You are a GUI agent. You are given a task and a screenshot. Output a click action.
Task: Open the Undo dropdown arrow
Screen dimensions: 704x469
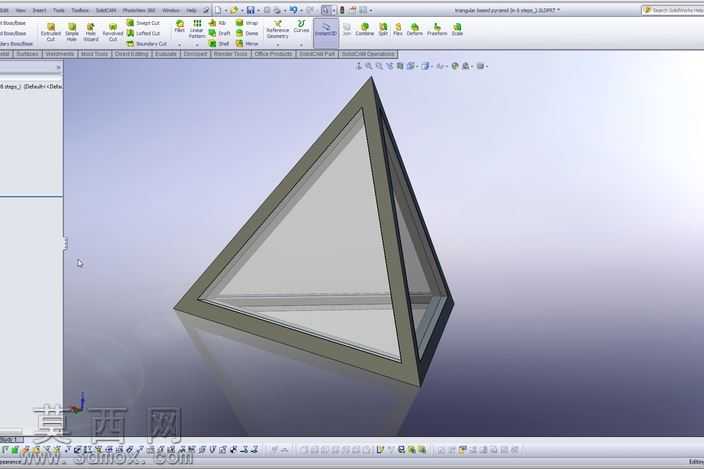[301, 10]
